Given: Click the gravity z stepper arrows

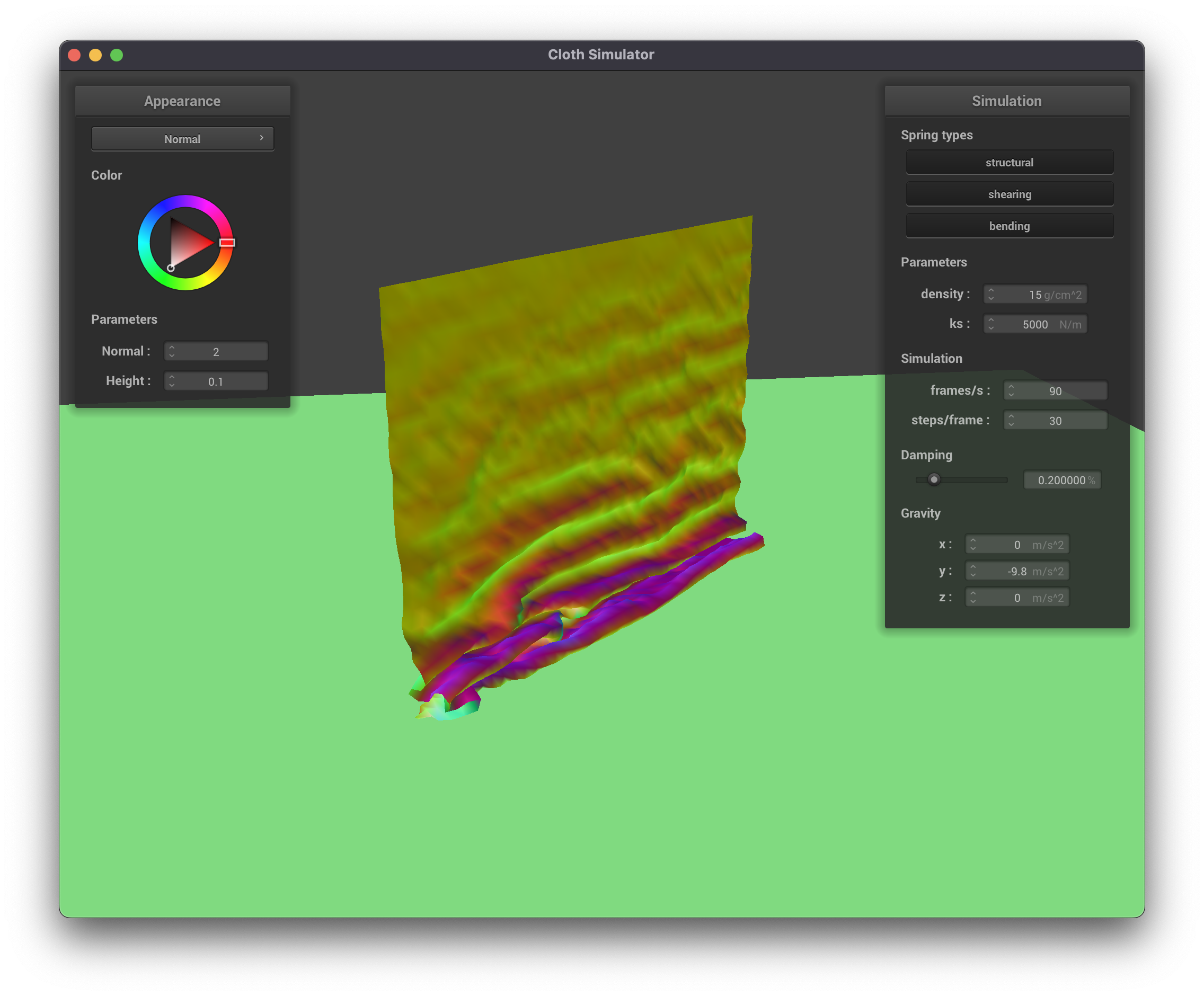Looking at the screenshot, I should (x=973, y=598).
